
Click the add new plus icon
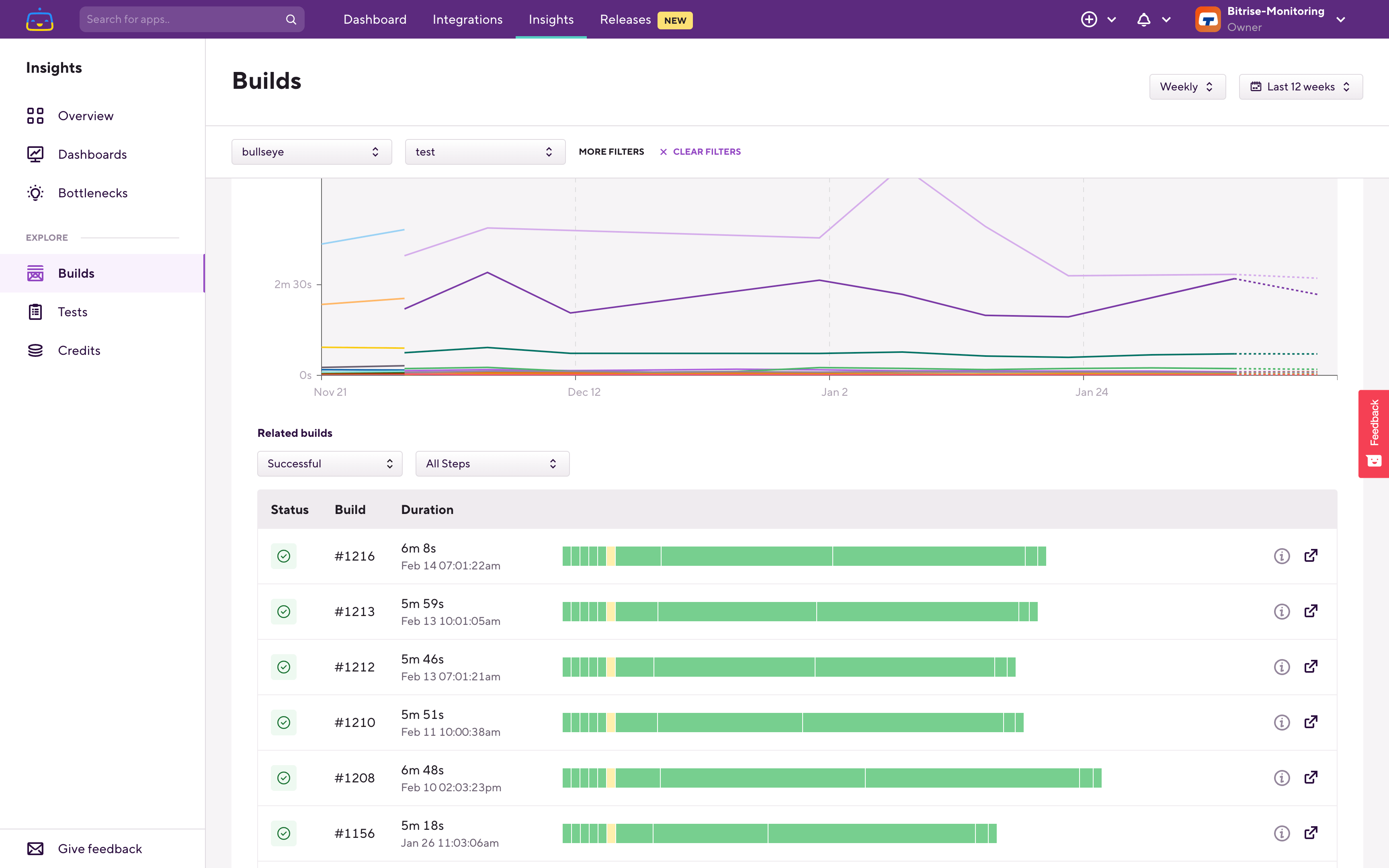coord(1089,20)
